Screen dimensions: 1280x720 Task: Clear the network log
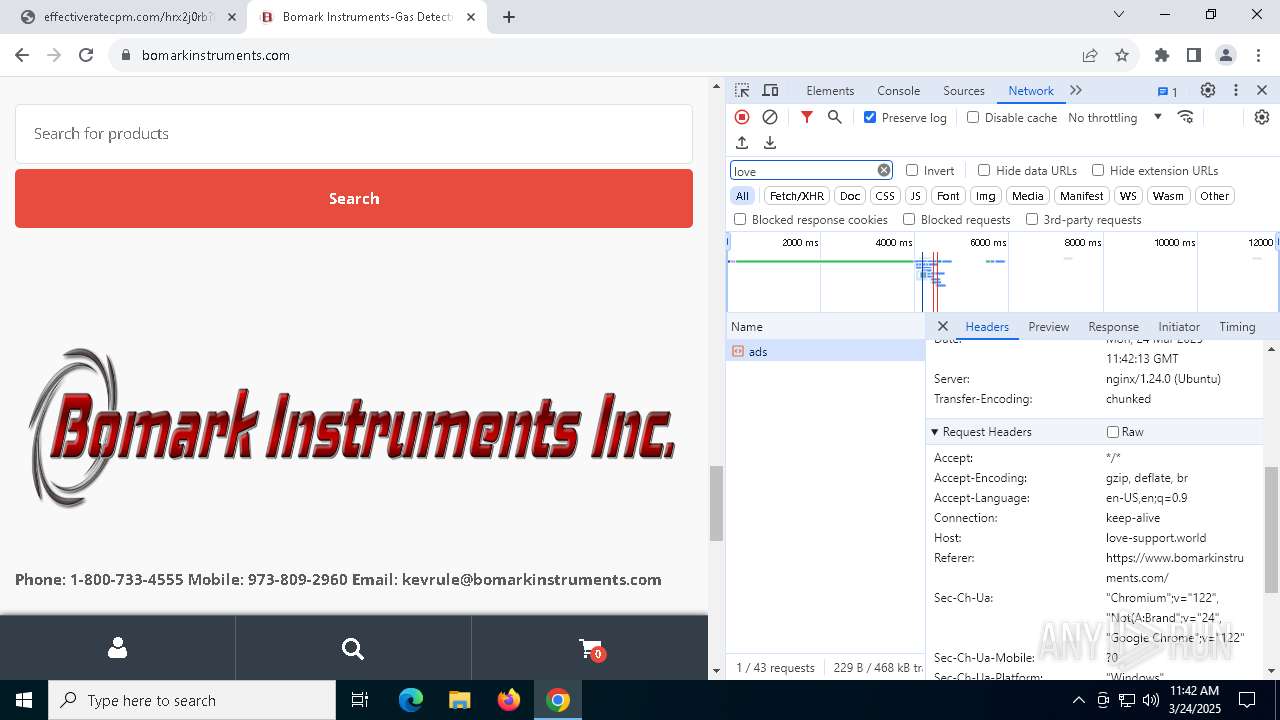770,117
